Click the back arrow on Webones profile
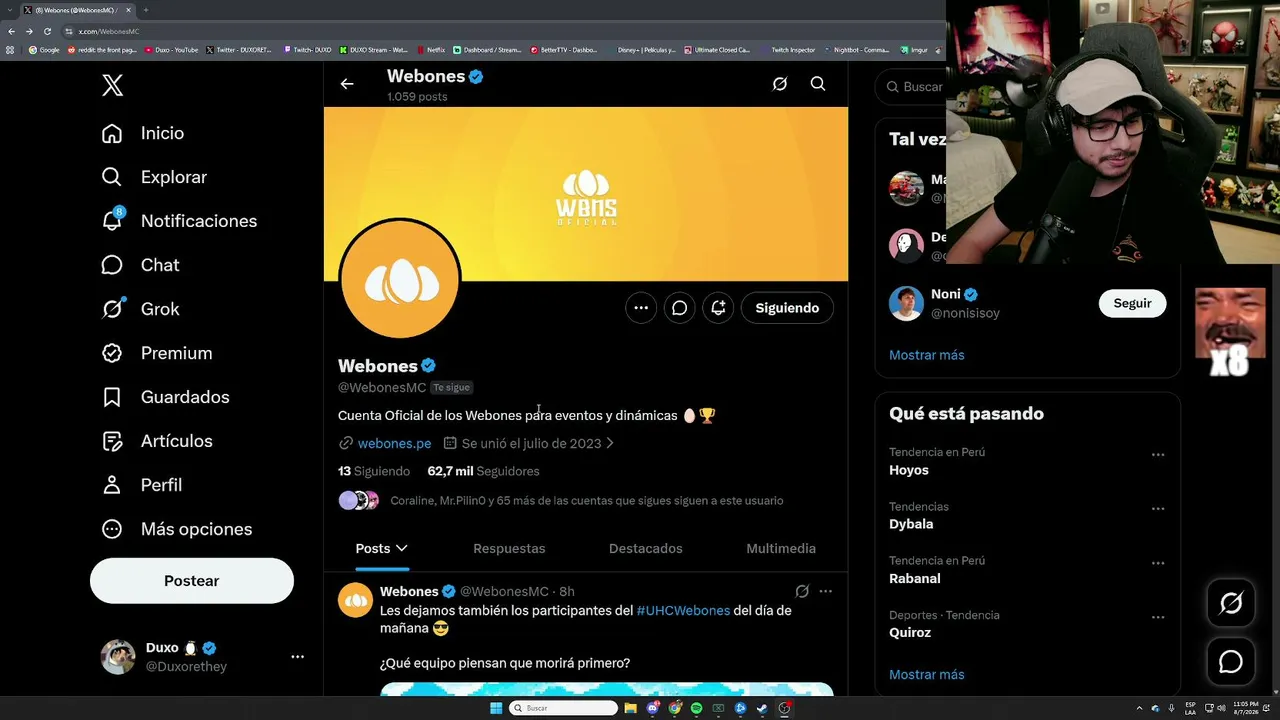1280x720 pixels. pyautogui.click(x=347, y=84)
